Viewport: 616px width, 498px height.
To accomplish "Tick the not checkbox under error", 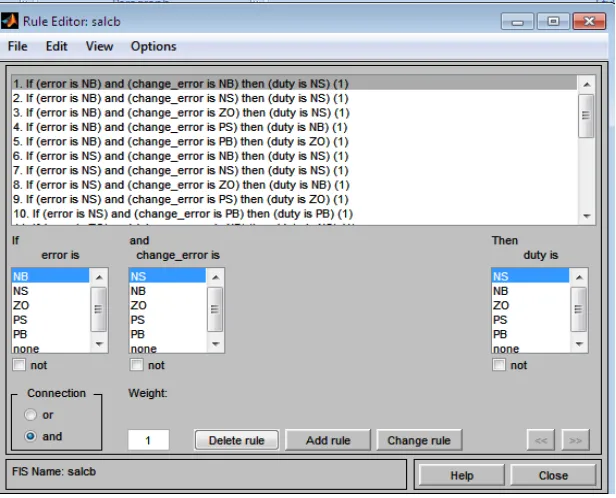I will coord(19,365).
